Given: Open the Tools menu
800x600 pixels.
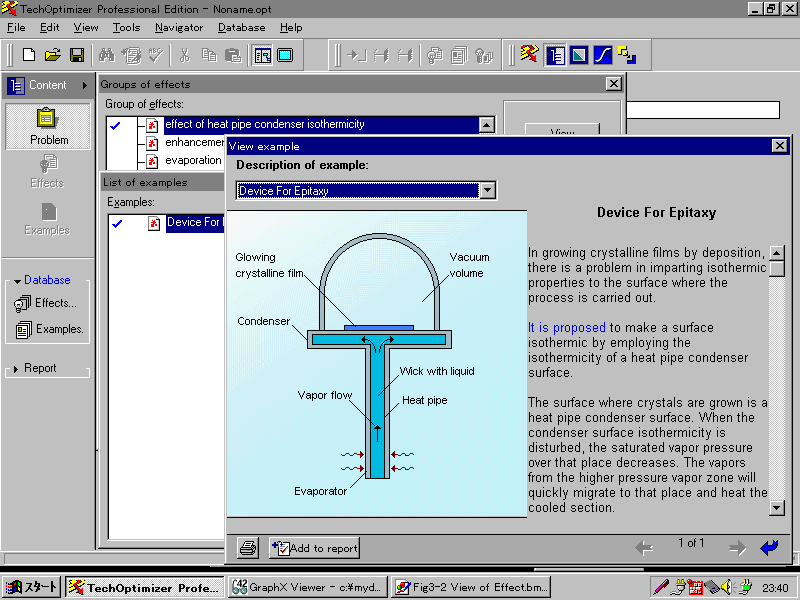Looking at the screenshot, I should pyautogui.click(x=126, y=28).
